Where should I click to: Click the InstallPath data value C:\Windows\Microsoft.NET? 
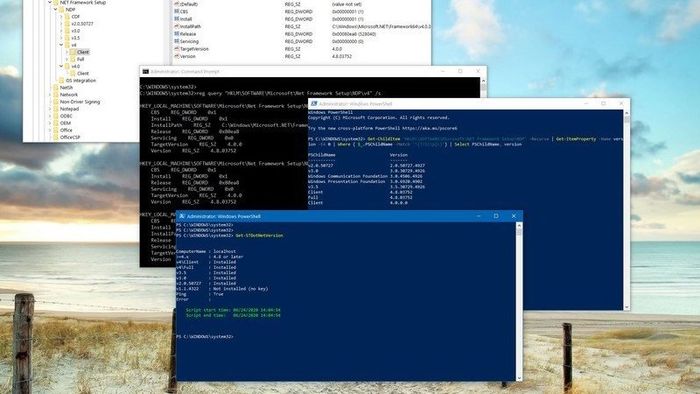[381, 26]
